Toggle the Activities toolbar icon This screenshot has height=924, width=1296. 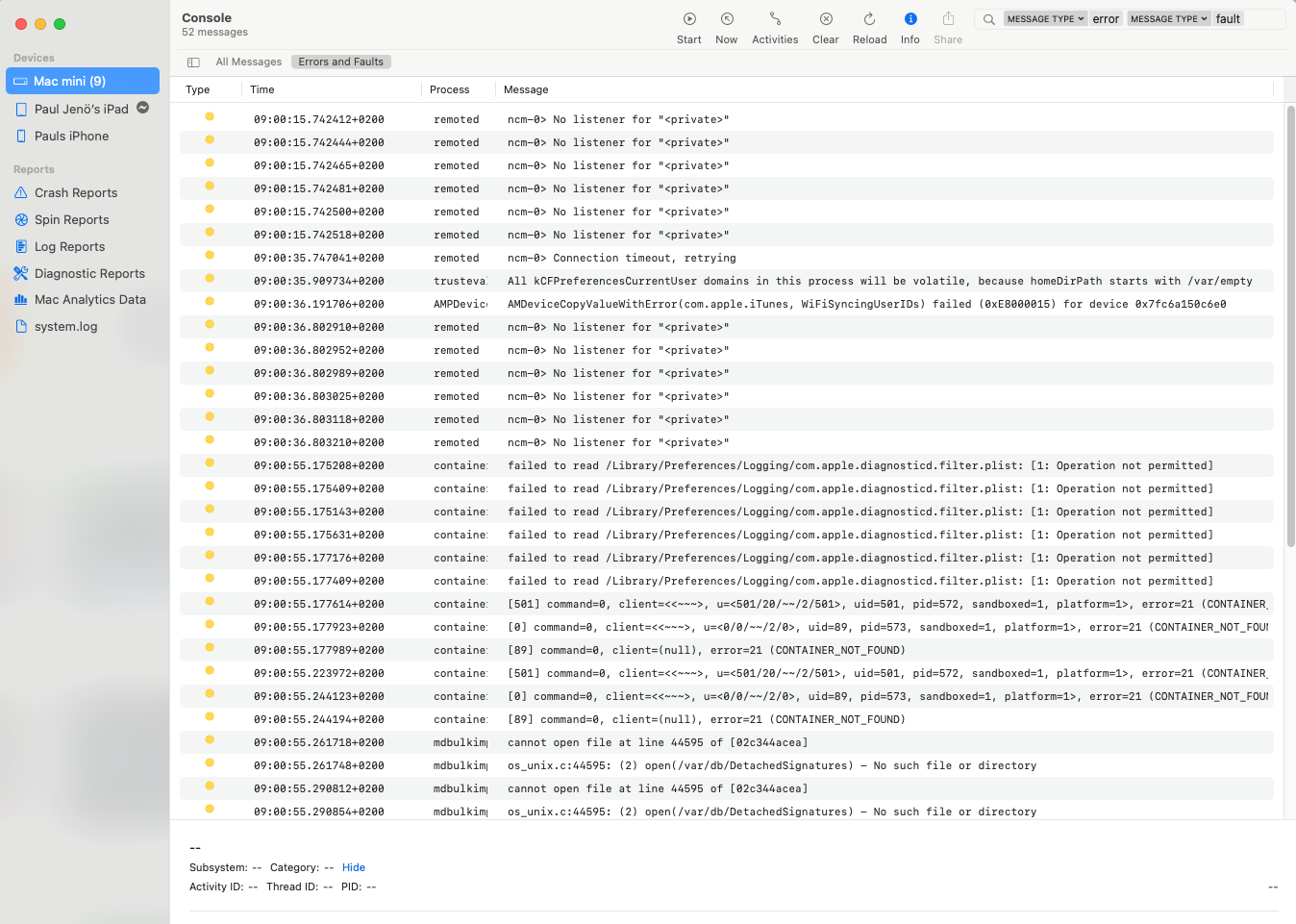[x=775, y=19]
